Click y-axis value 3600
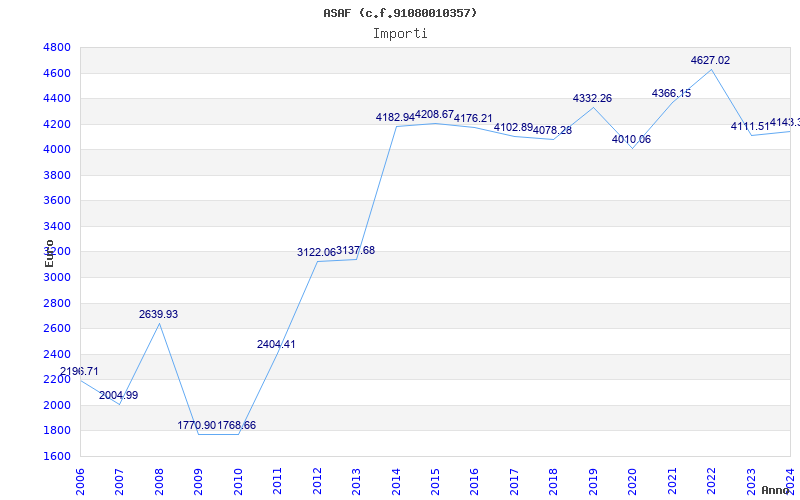Screen dimensions: 800x500 pos(57,201)
